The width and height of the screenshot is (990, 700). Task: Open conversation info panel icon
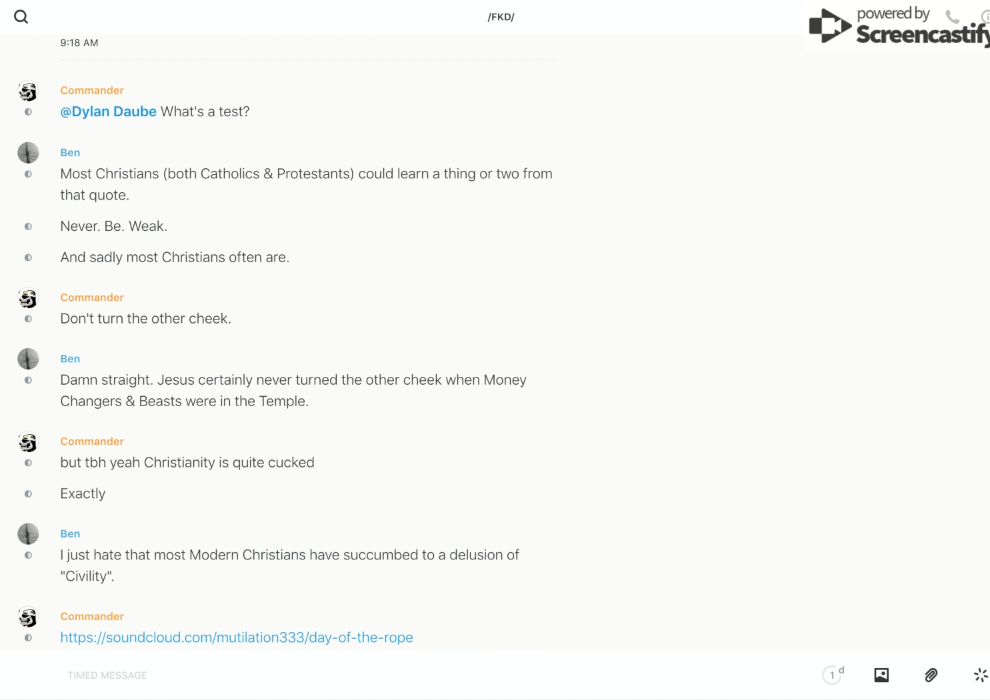tap(984, 17)
